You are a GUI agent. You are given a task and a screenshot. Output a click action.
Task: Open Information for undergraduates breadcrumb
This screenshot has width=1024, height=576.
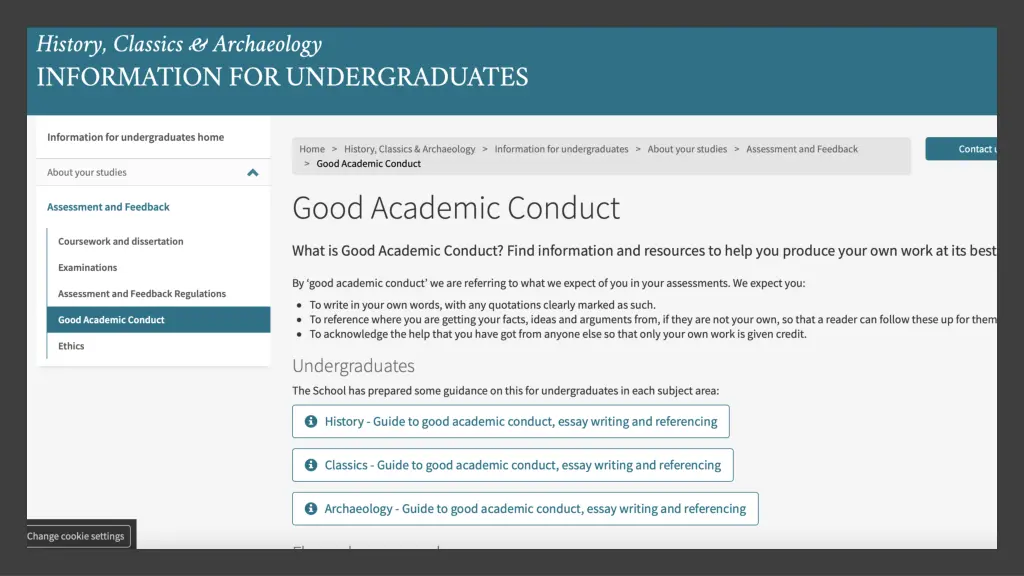(561, 149)
